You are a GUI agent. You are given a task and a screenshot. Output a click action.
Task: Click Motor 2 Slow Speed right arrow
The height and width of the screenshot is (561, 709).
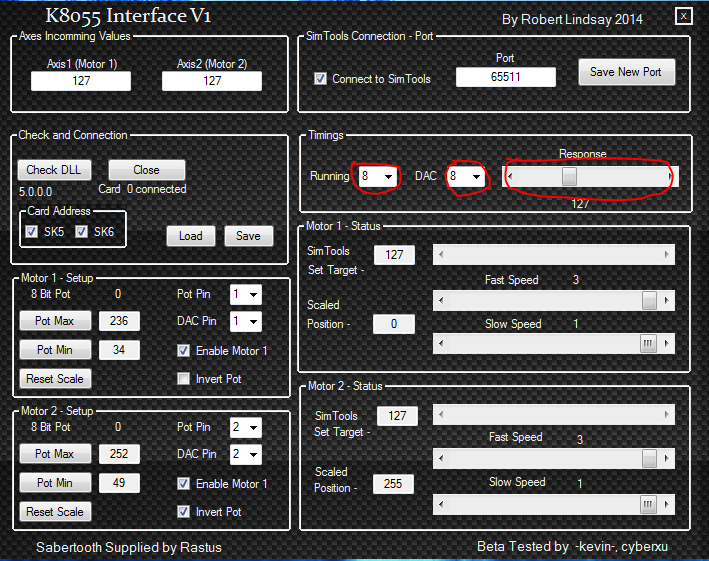667,504
